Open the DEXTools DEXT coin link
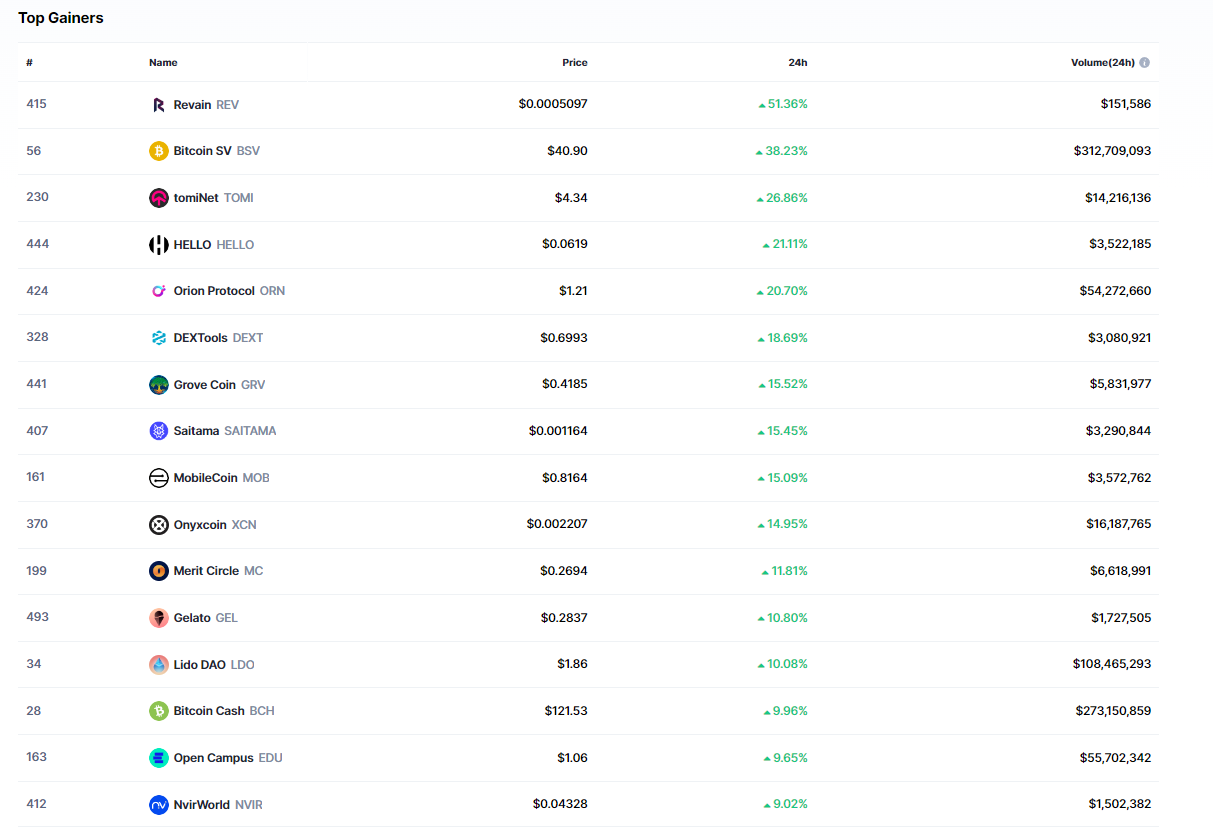Image resolution: width=1213 pixels, height=827 pixels. click(x=206, y=338)
